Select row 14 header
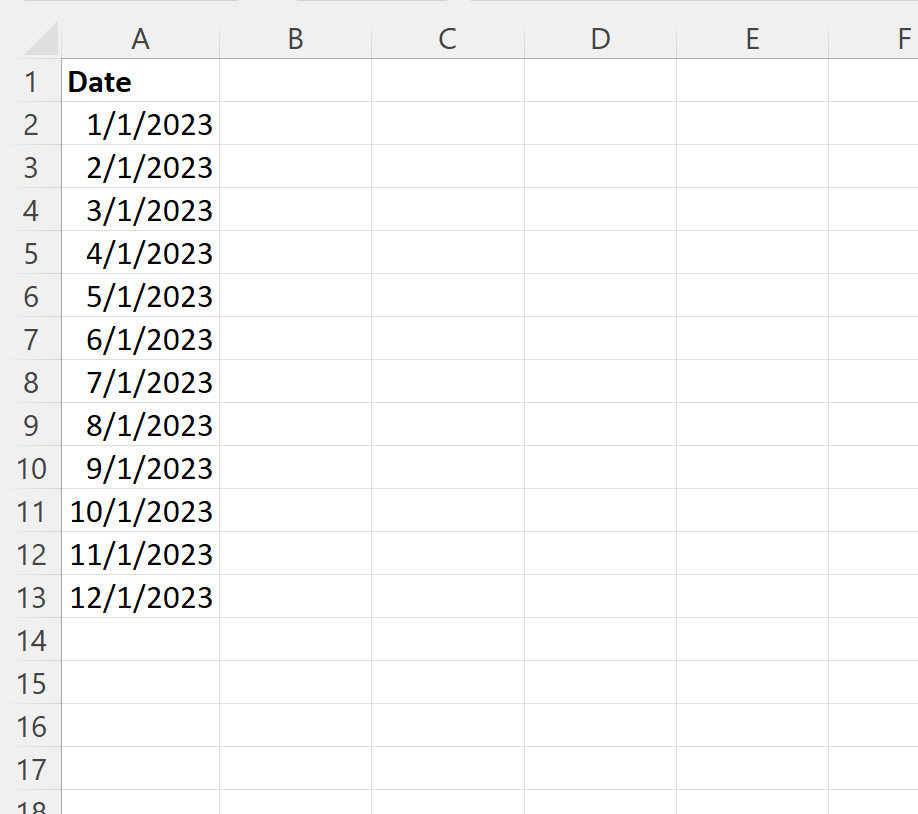 coord(33,640)
